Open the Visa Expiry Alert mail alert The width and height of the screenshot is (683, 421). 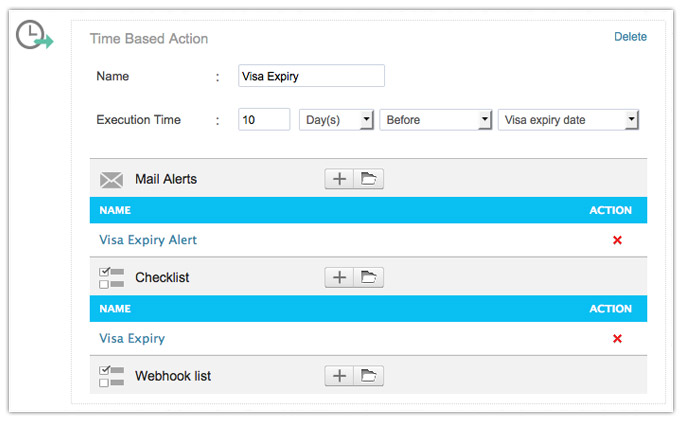point(148,240)
